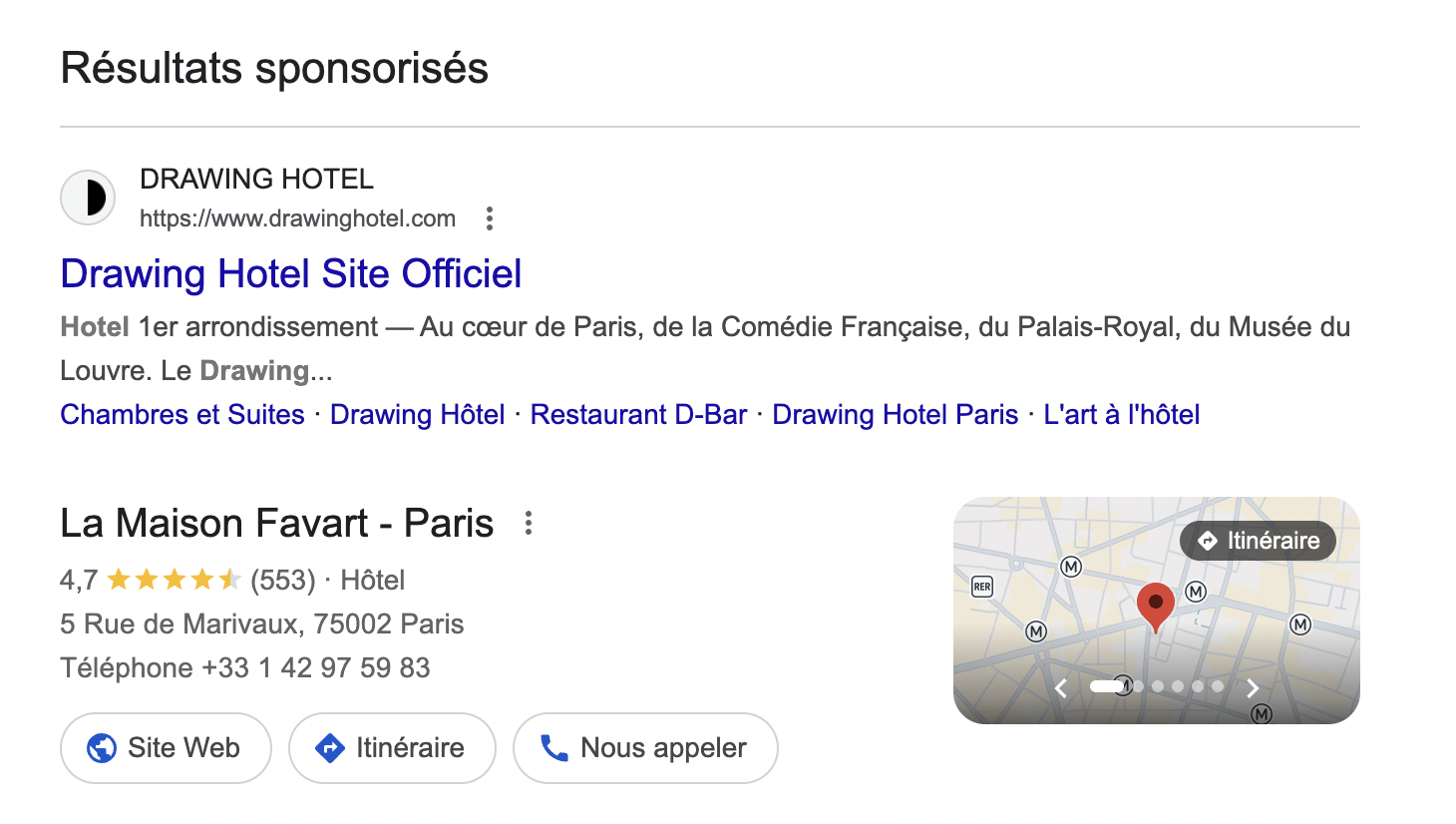Click the diamond icon in map Itinéraire chip
1456x824 pixels.
click(x=1208, y=541)
